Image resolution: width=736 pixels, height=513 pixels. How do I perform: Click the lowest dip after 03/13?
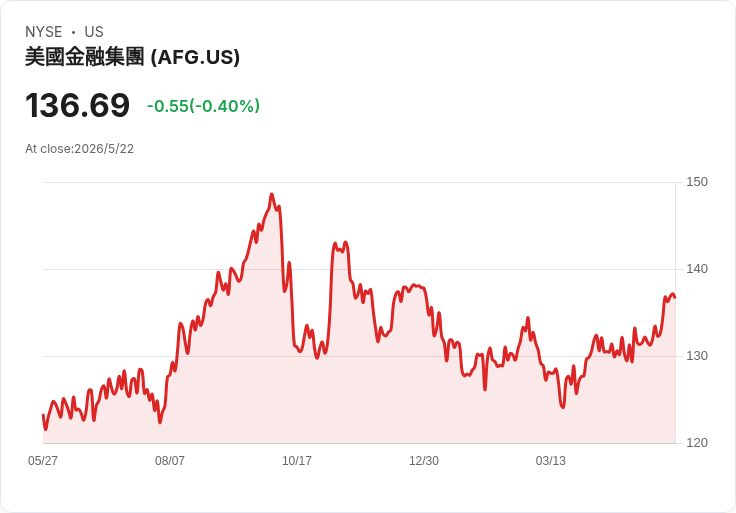point(563,407)
